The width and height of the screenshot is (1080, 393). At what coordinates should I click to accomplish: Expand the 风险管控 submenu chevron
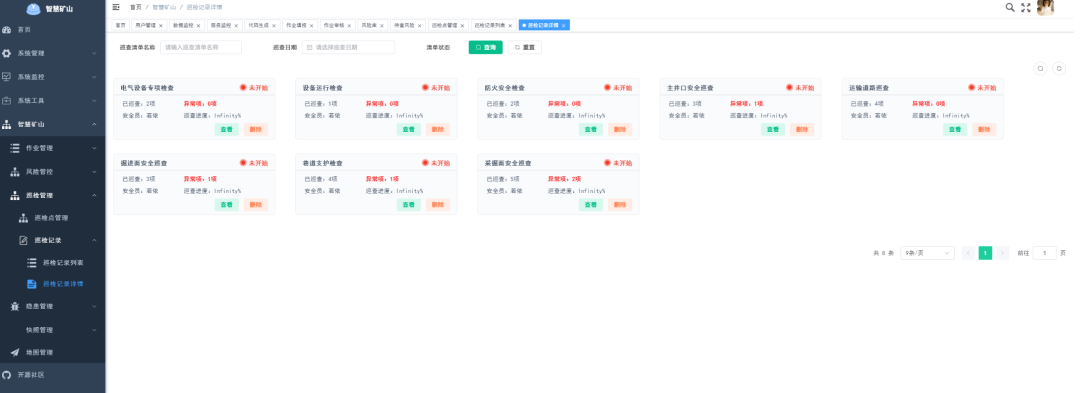[94, 172]
